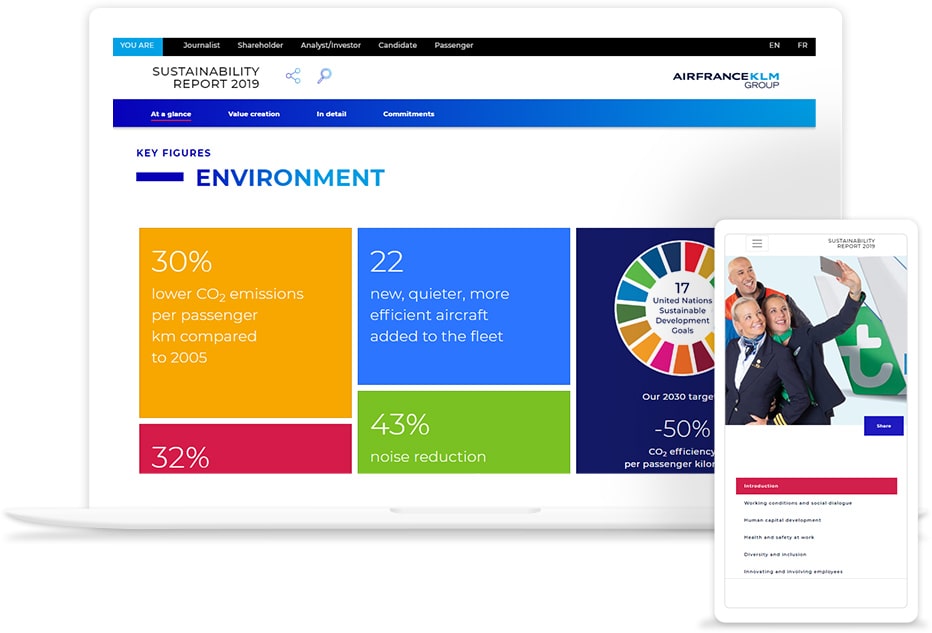932x633 pixels.
Task: Select Introduction in the mobile section list
Action: pyautogui.click(x=816, y=486)
